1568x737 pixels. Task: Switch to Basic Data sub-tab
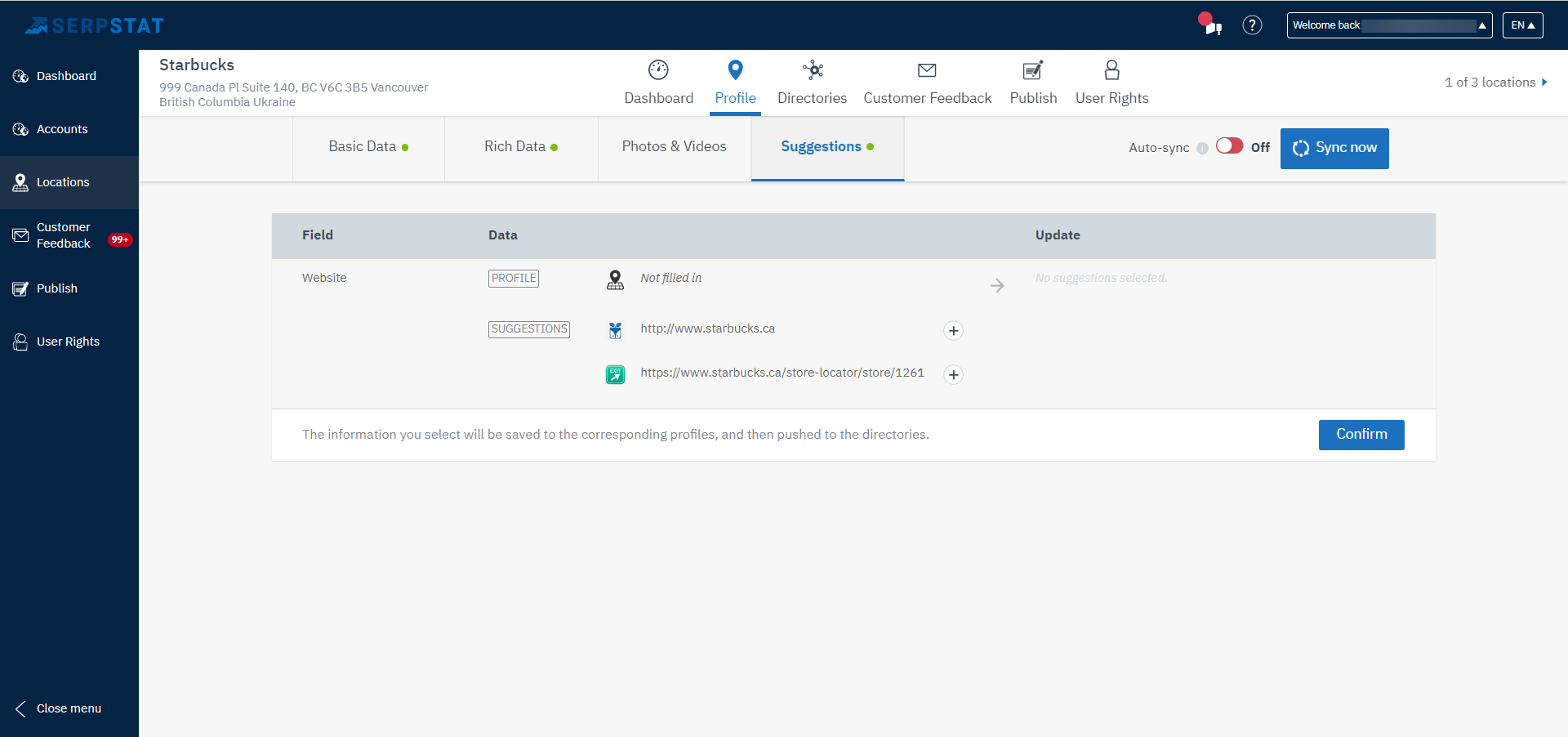[x=368, y=148]
